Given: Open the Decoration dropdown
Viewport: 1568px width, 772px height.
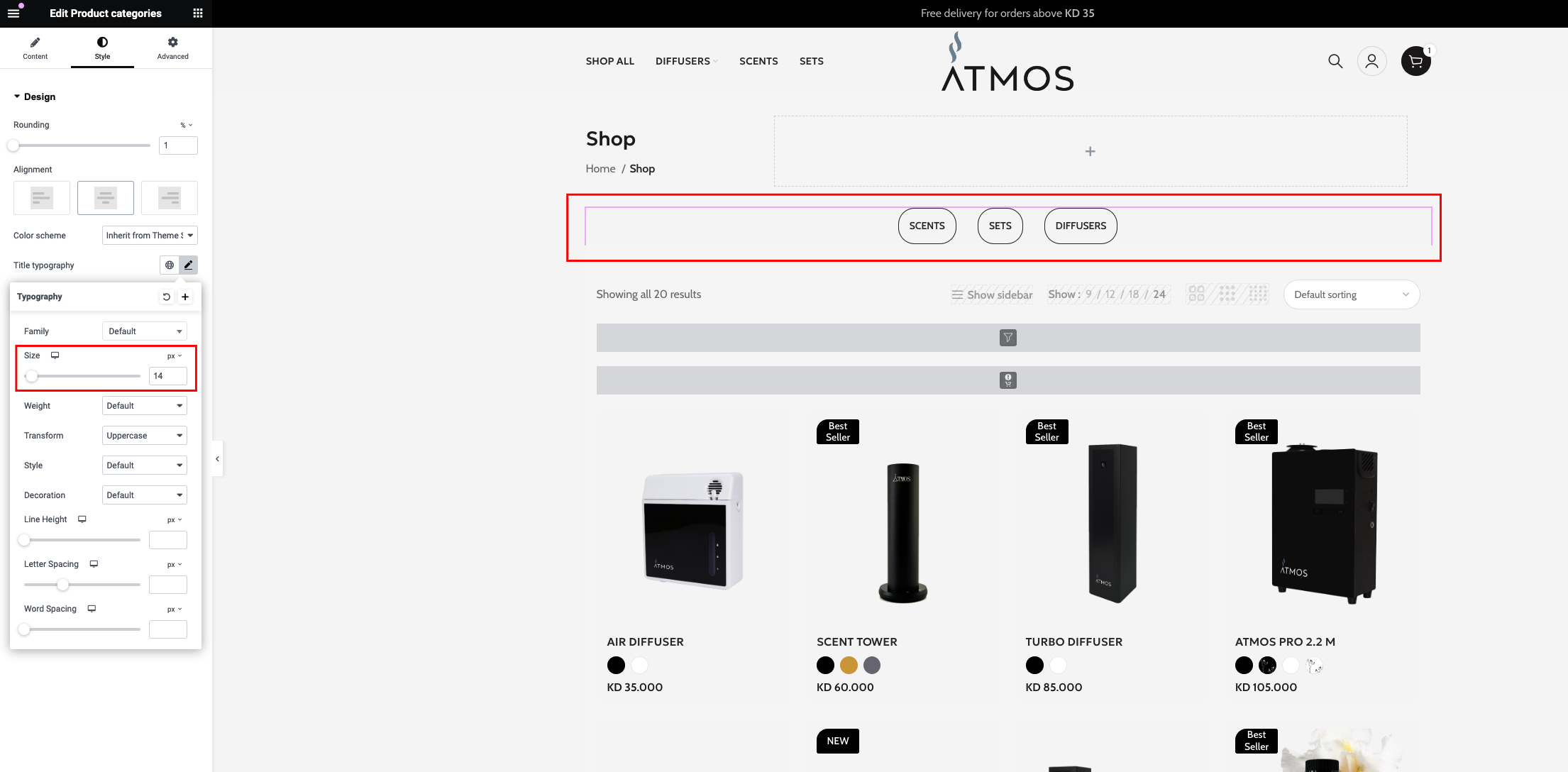Looking at the screenshot, I should 145,495.
